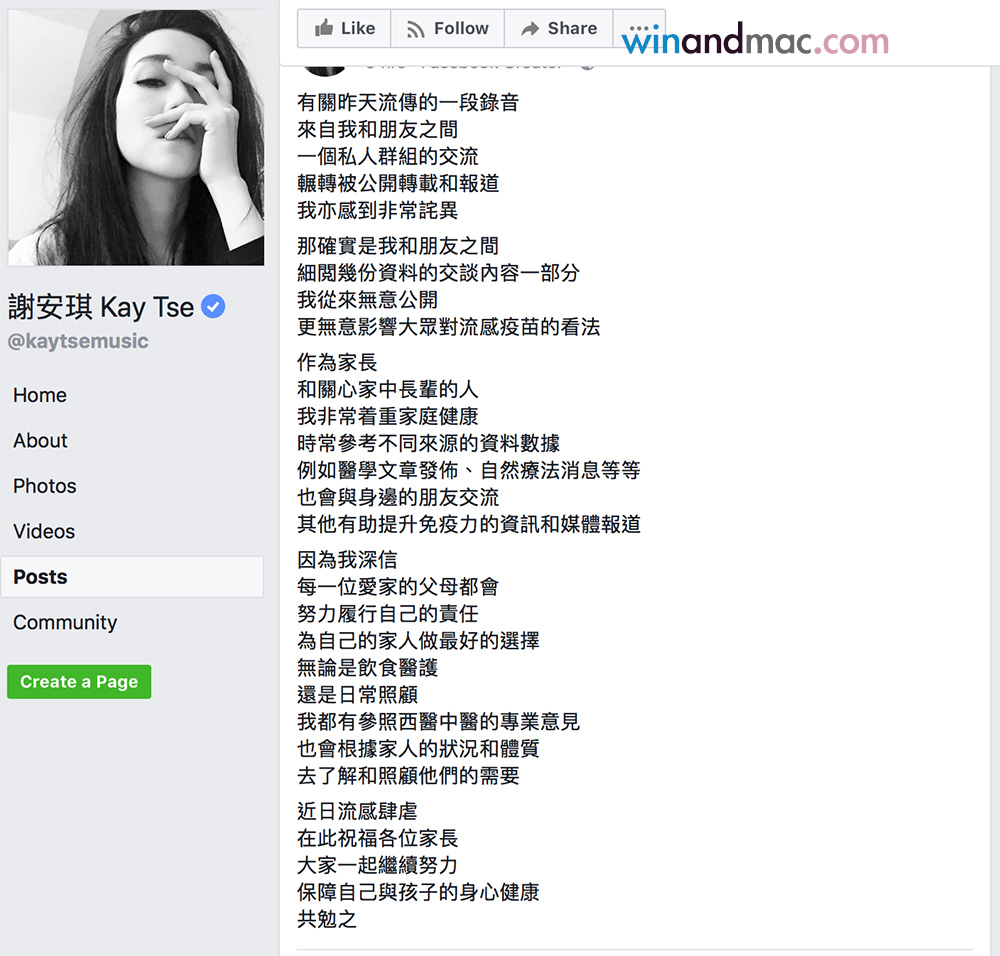This screenshot has height=956, width=1000.
Task: Open the About section
Action: point(40,441)
